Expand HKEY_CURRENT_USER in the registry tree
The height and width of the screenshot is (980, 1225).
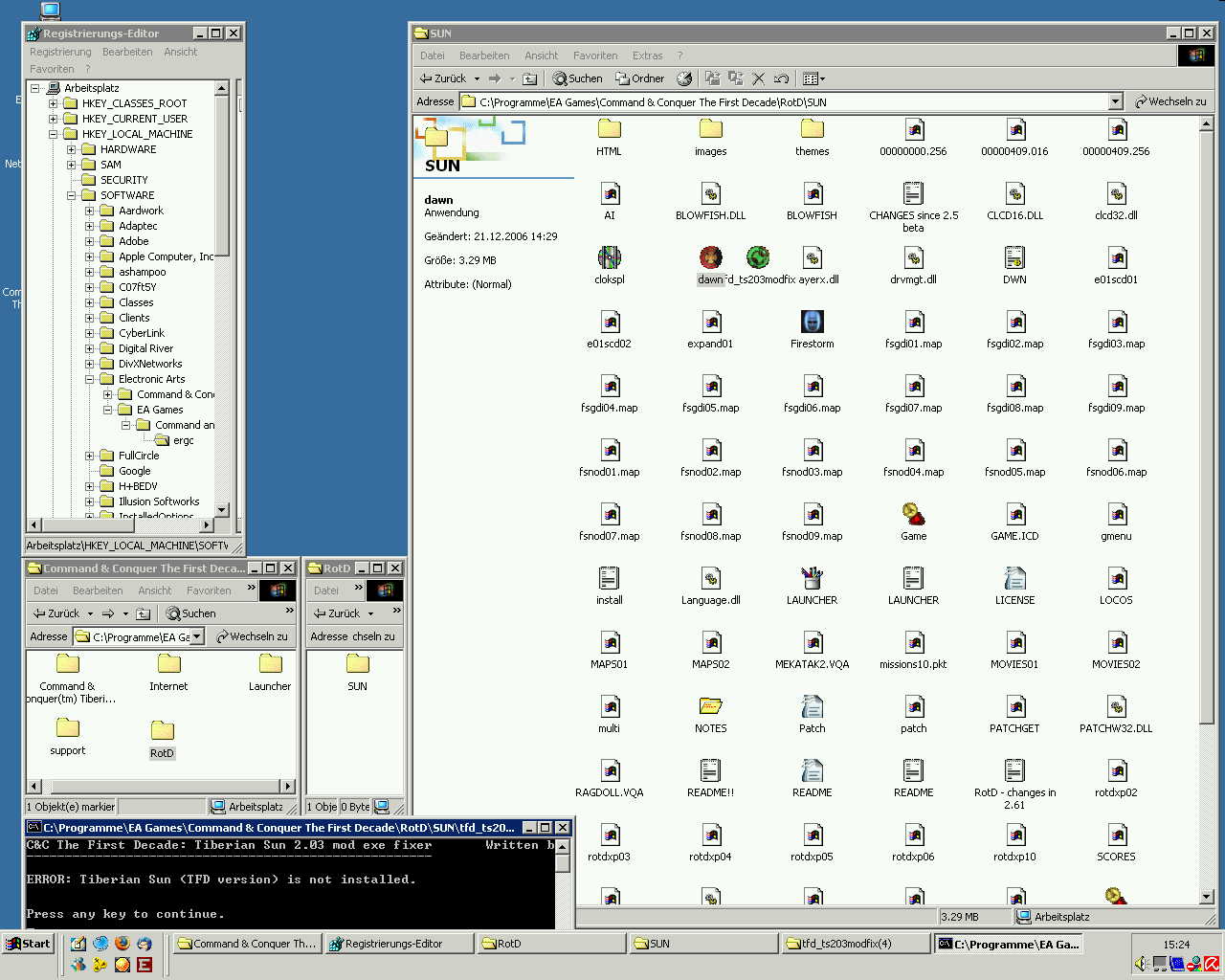coord(53,119)
